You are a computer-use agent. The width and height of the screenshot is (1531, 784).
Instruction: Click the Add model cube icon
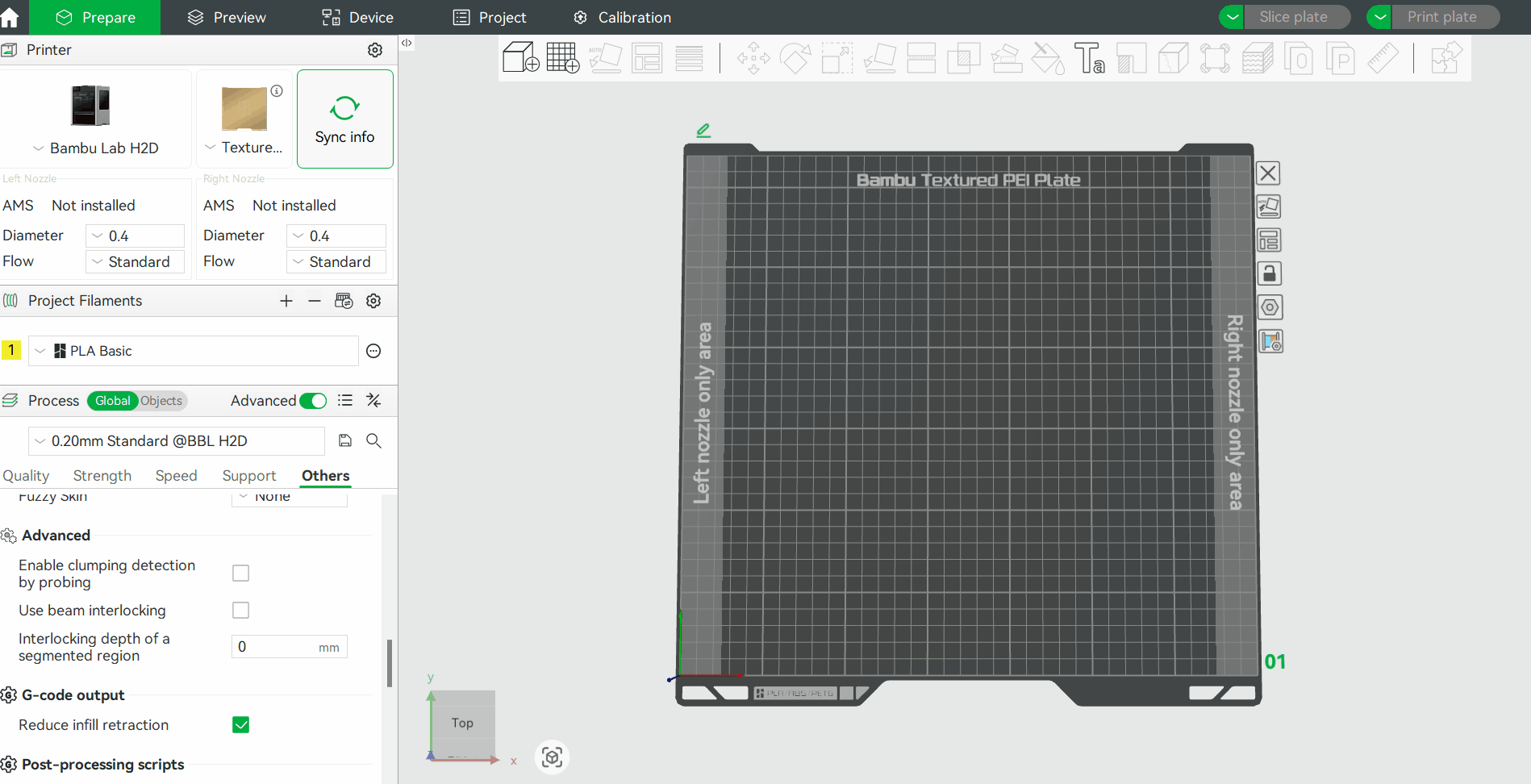point(520,58)
